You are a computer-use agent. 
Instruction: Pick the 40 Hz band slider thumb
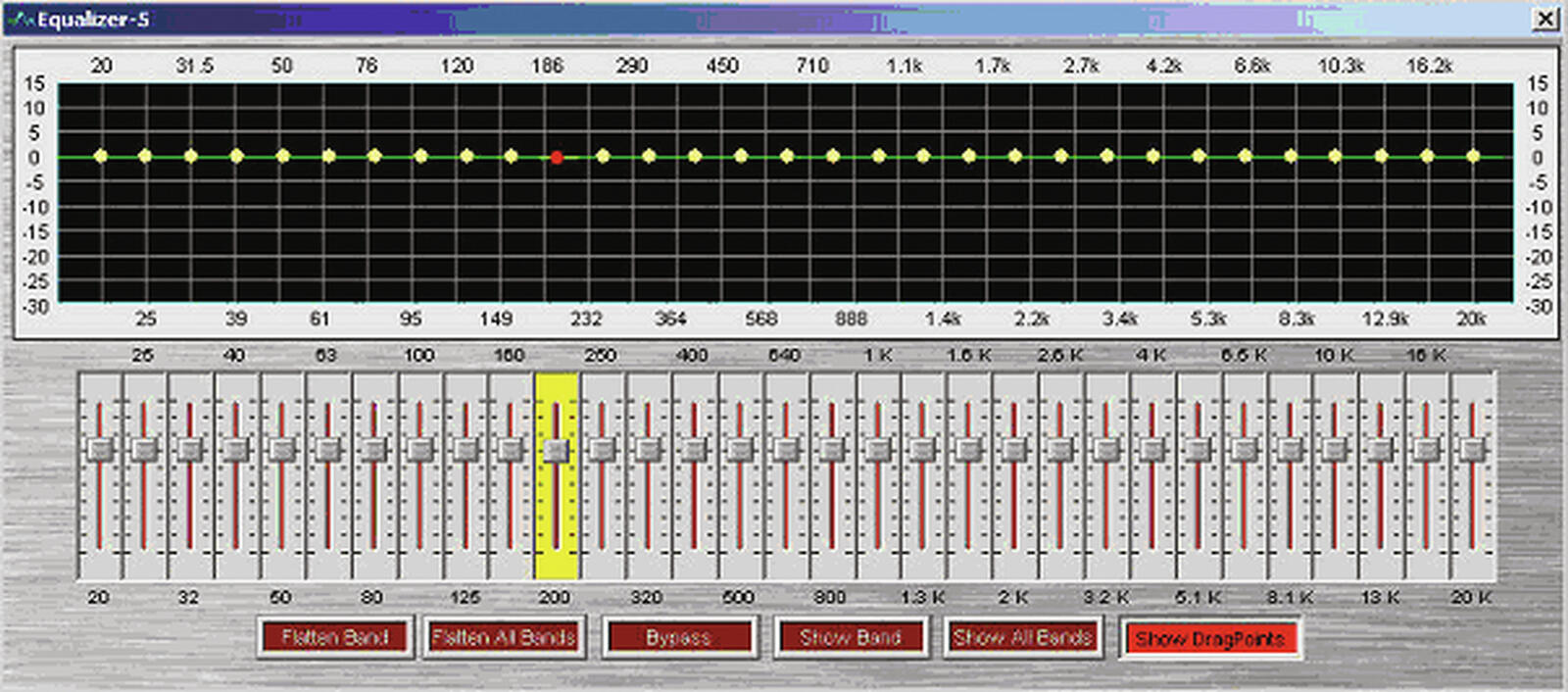pos(236,450)
